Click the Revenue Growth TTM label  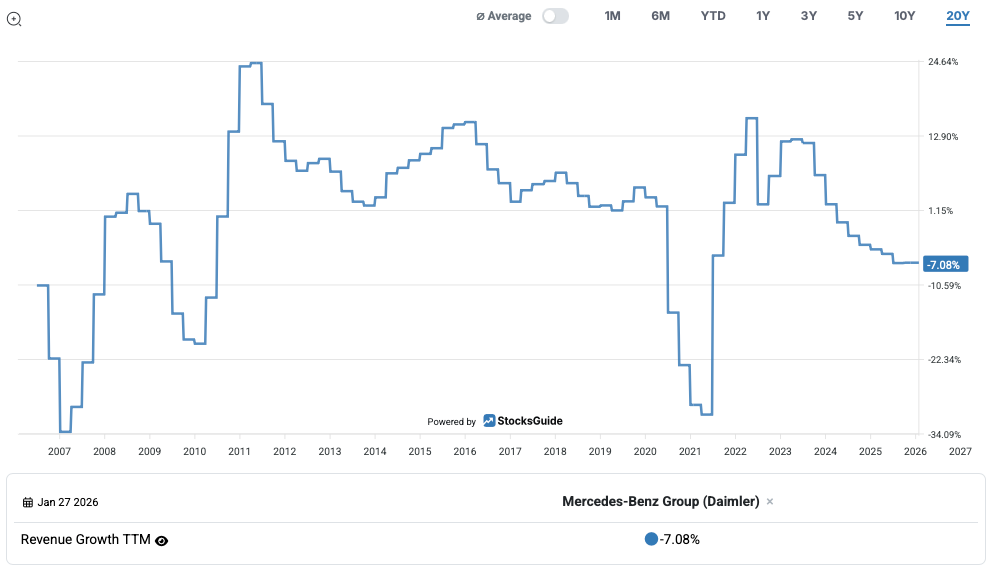[x=85, y=539]
